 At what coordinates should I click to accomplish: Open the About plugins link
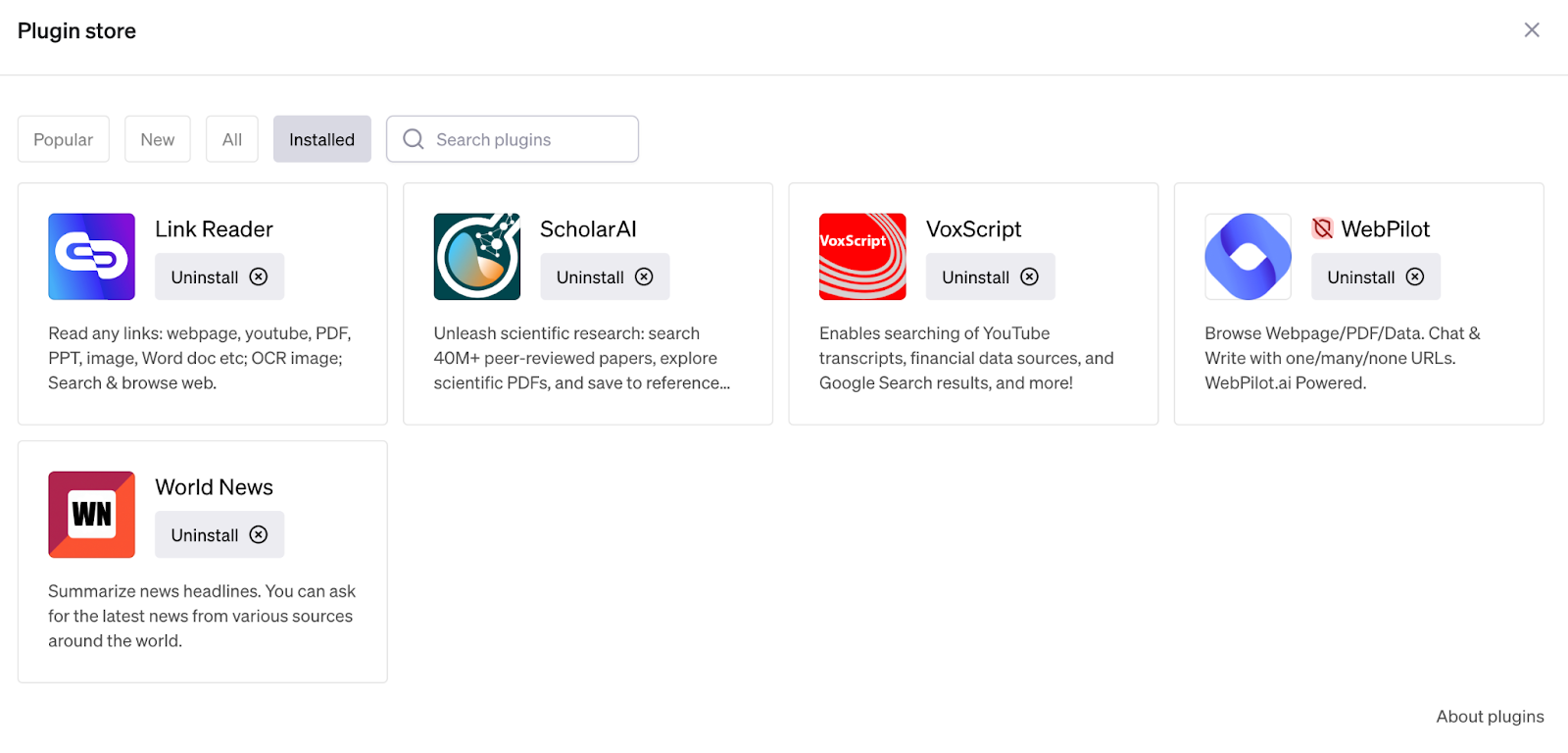1490,717
